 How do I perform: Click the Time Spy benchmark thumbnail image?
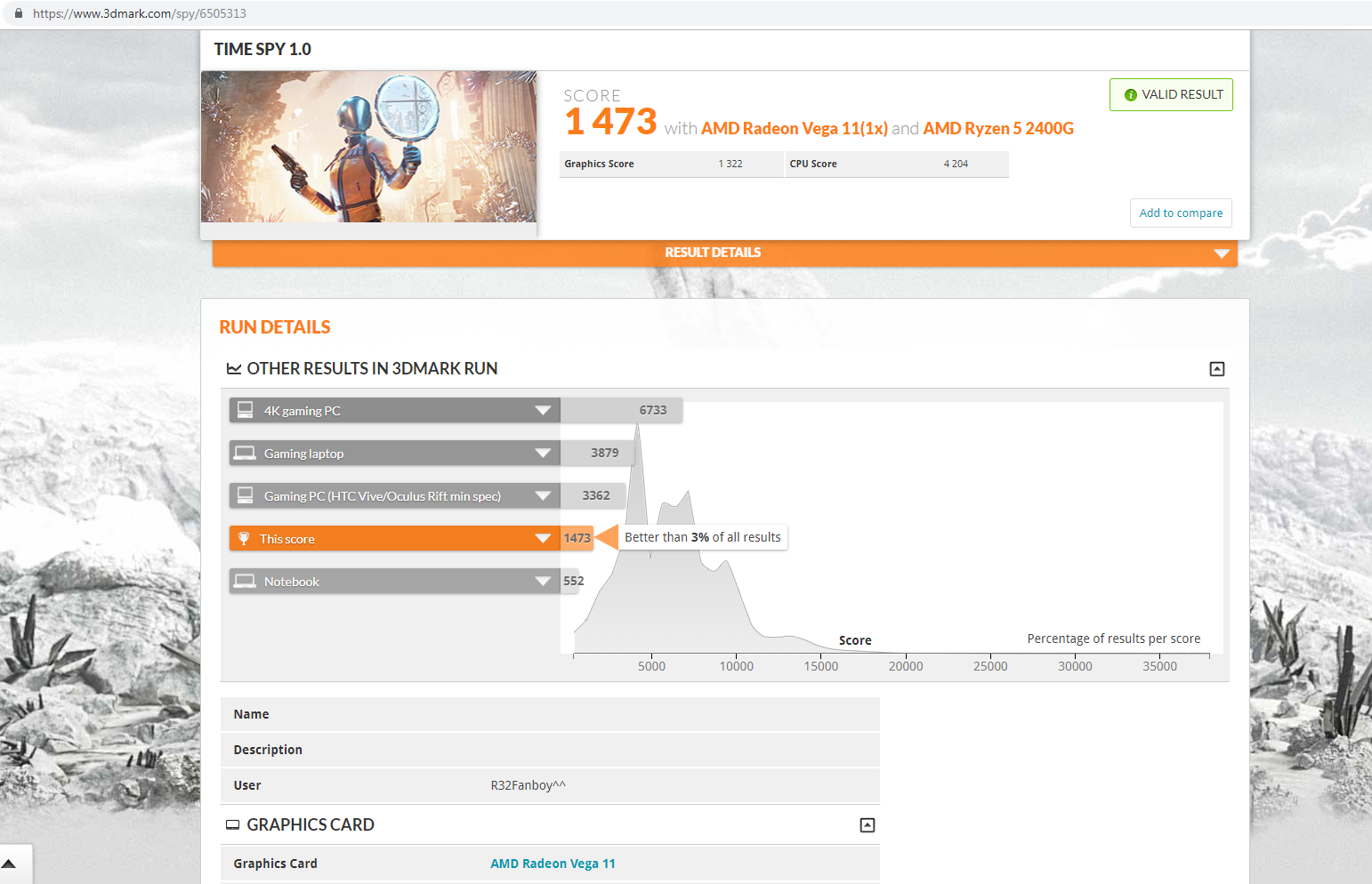[x=368, y=147]
